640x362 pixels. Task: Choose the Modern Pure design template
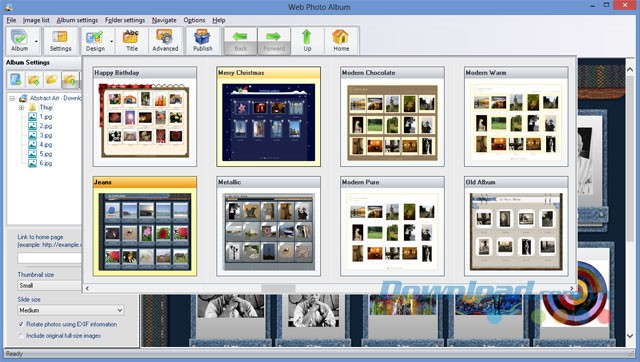[392, 227]
